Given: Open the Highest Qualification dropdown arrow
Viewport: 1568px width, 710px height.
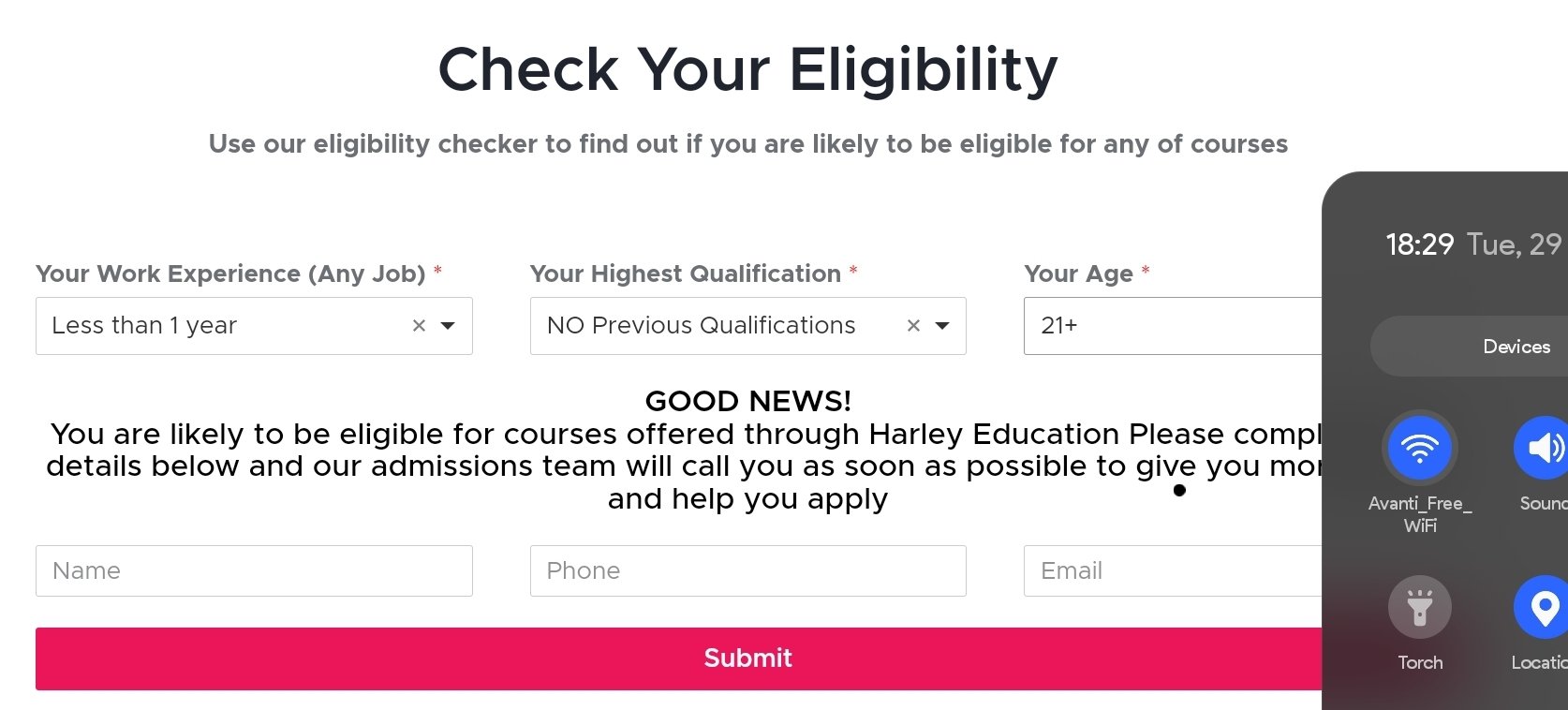Looking at the screenshot, I should tap(942, 326).
